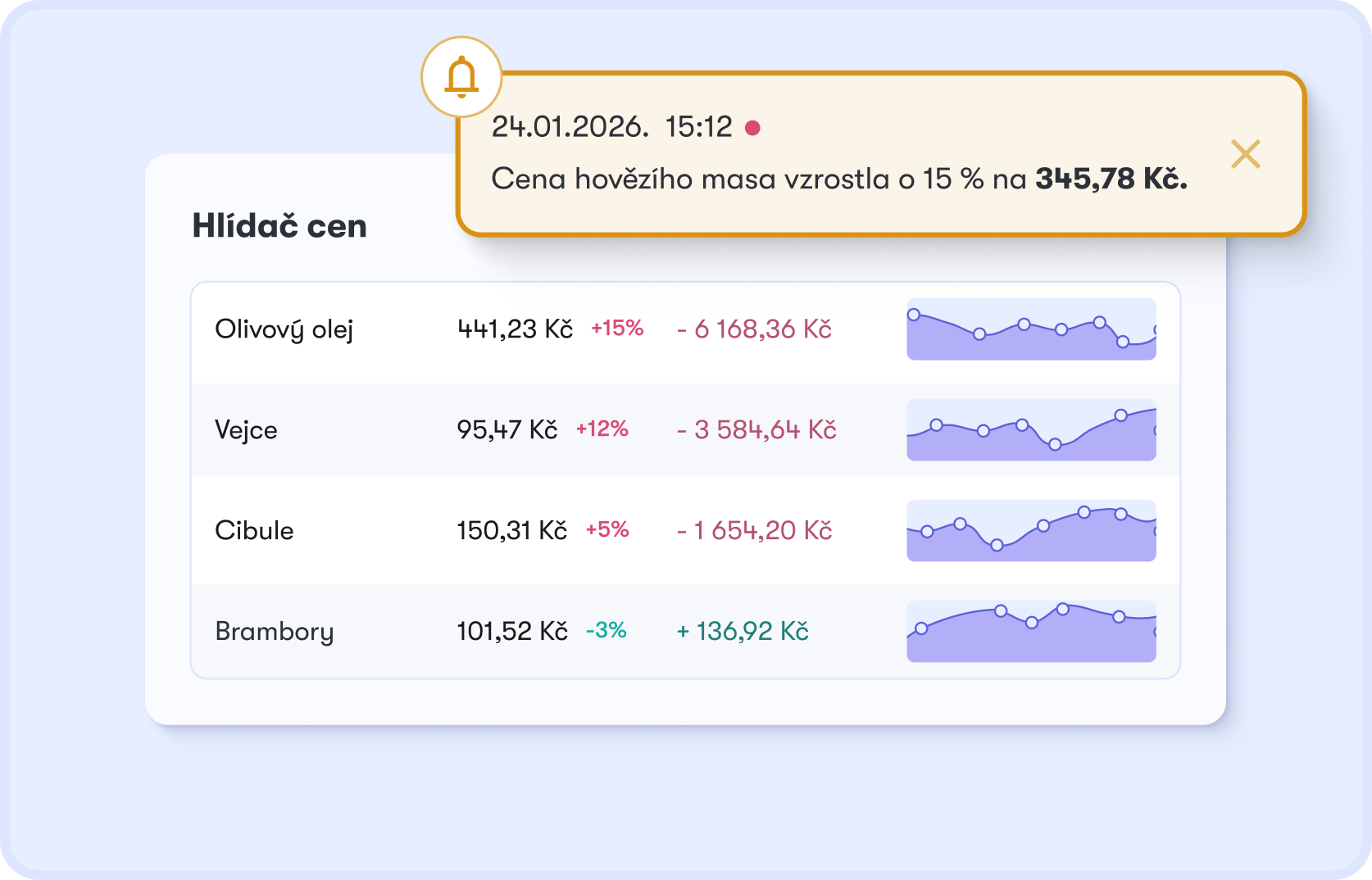The width and height of the screenshot is (1372, 880).
Task: Click the +5% change for Cibule
Action: (x=607, y=530)
